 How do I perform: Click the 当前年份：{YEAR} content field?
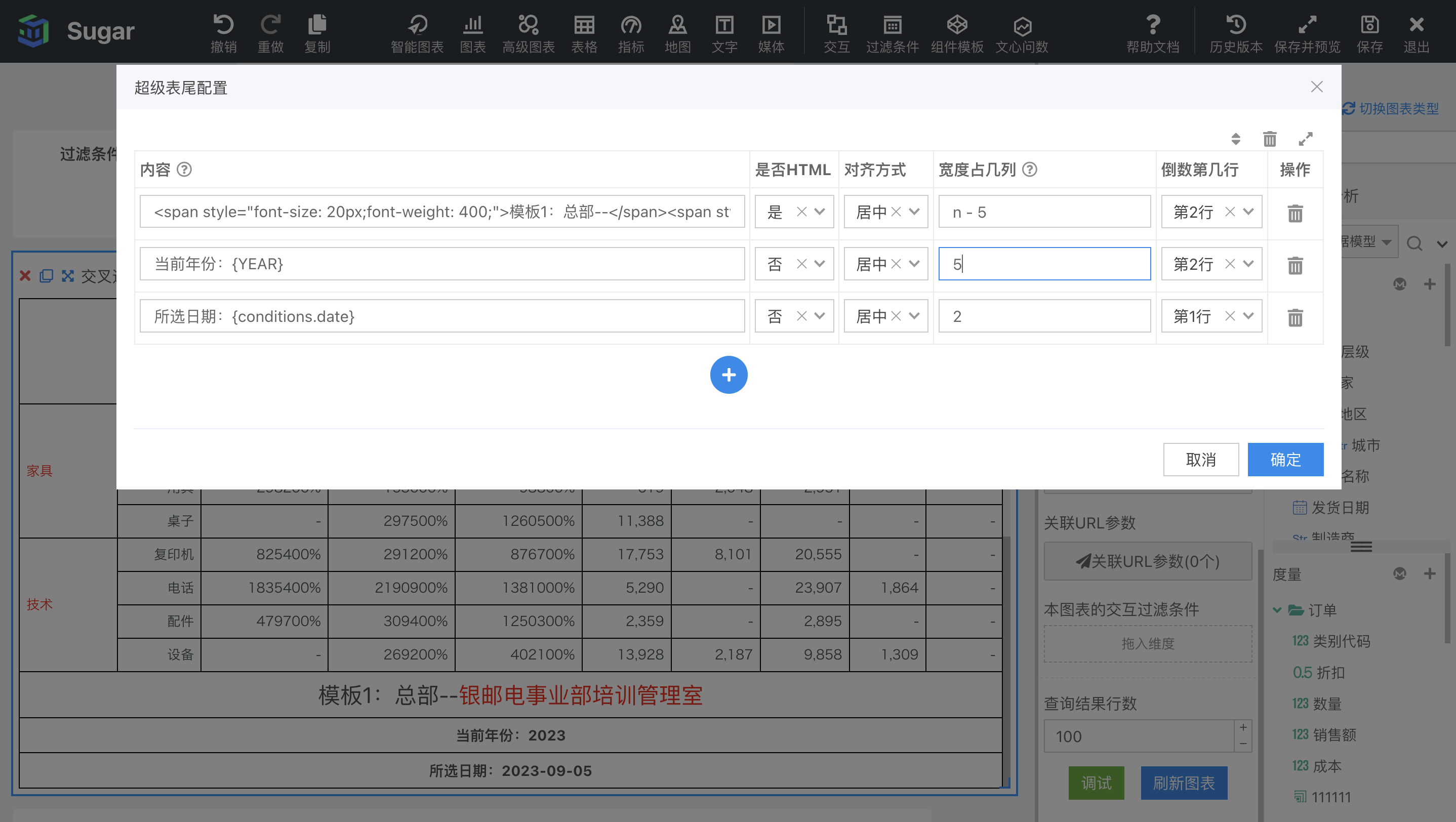tap(442, 264)
